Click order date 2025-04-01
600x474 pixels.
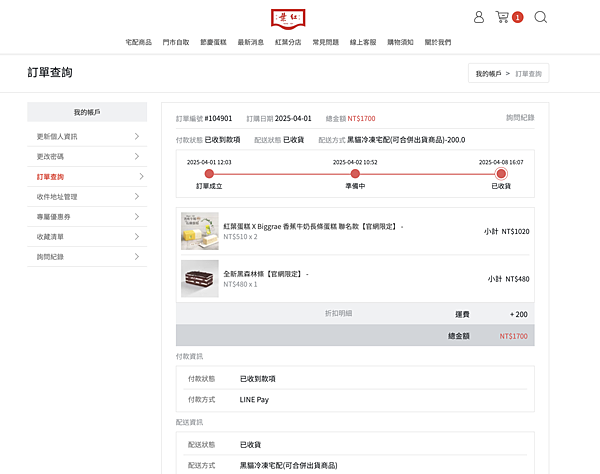pyautogui.click(x=293, y=118)
